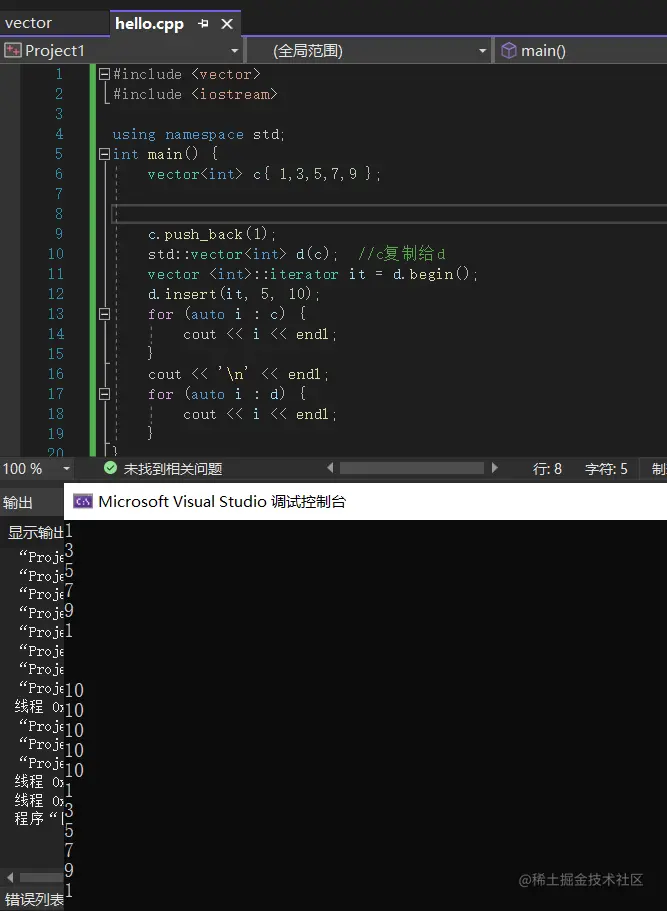Image resolution: width=667 pixels, height=911 pixels.
Task: Open the 100 % zoom dropdown
Action: tap(67, 468)
